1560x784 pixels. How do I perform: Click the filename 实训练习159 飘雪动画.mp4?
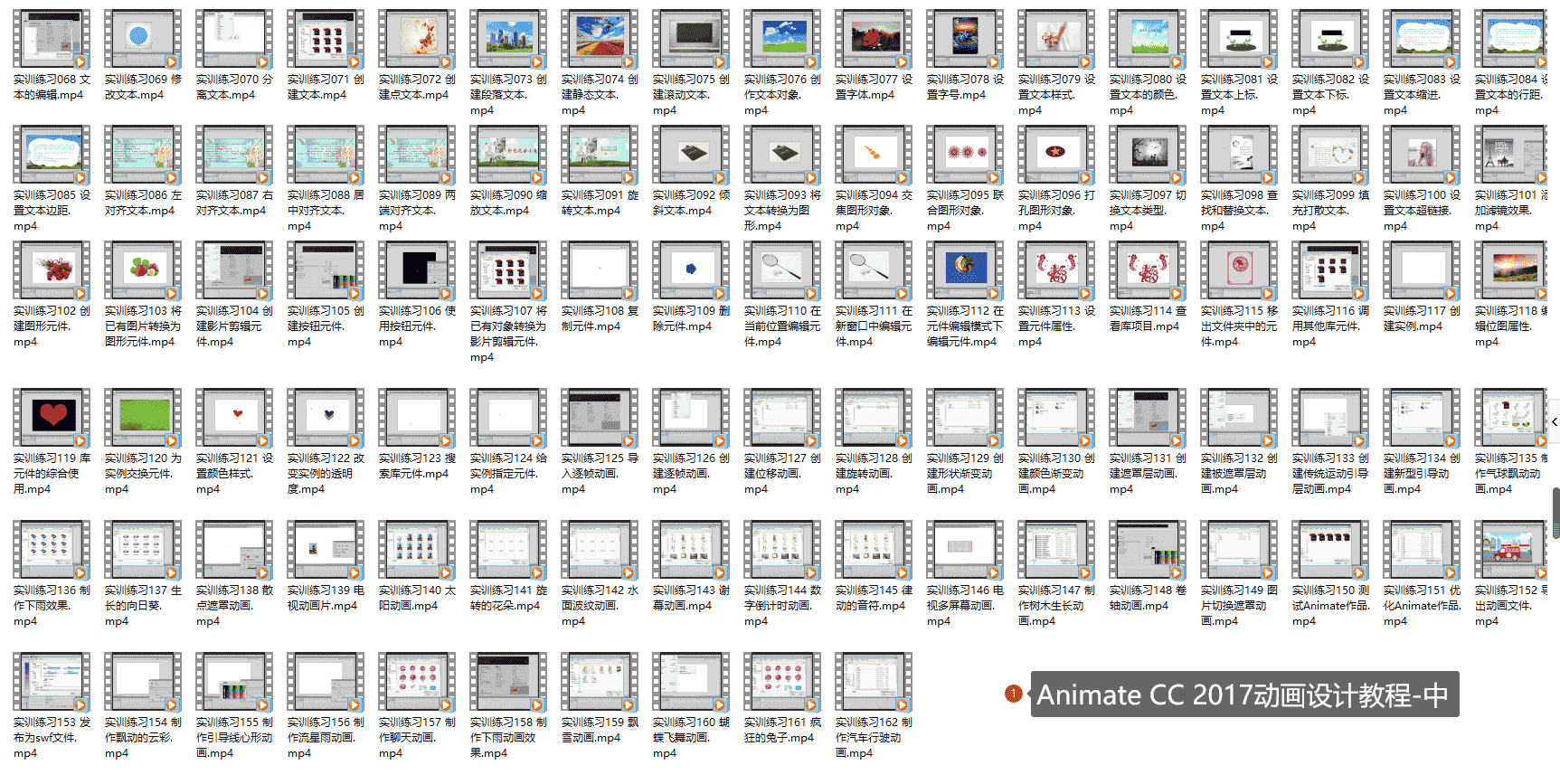pos(600,730)
